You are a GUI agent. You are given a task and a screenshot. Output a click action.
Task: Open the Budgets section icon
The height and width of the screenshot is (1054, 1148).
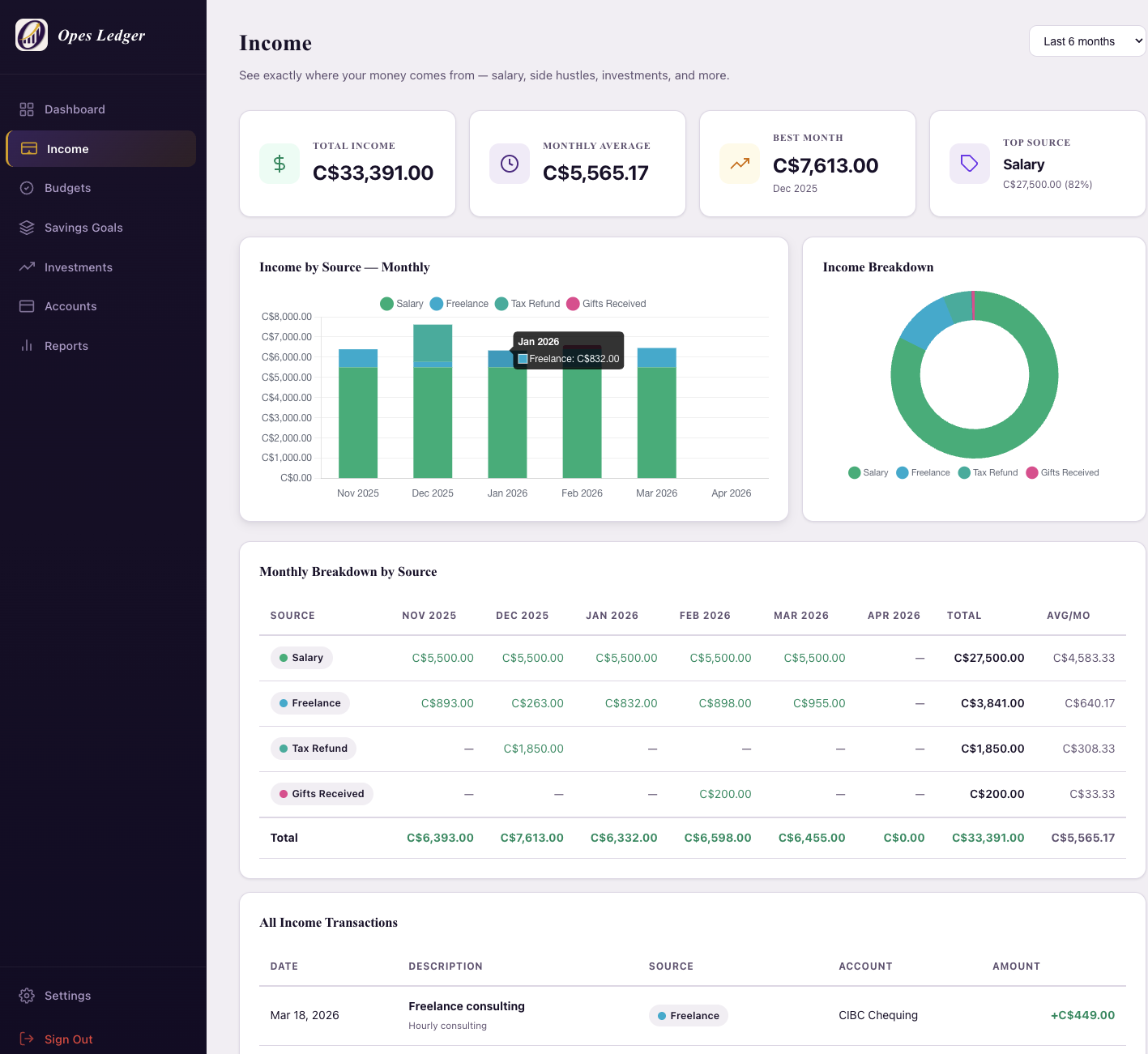(x=27, y=187)
